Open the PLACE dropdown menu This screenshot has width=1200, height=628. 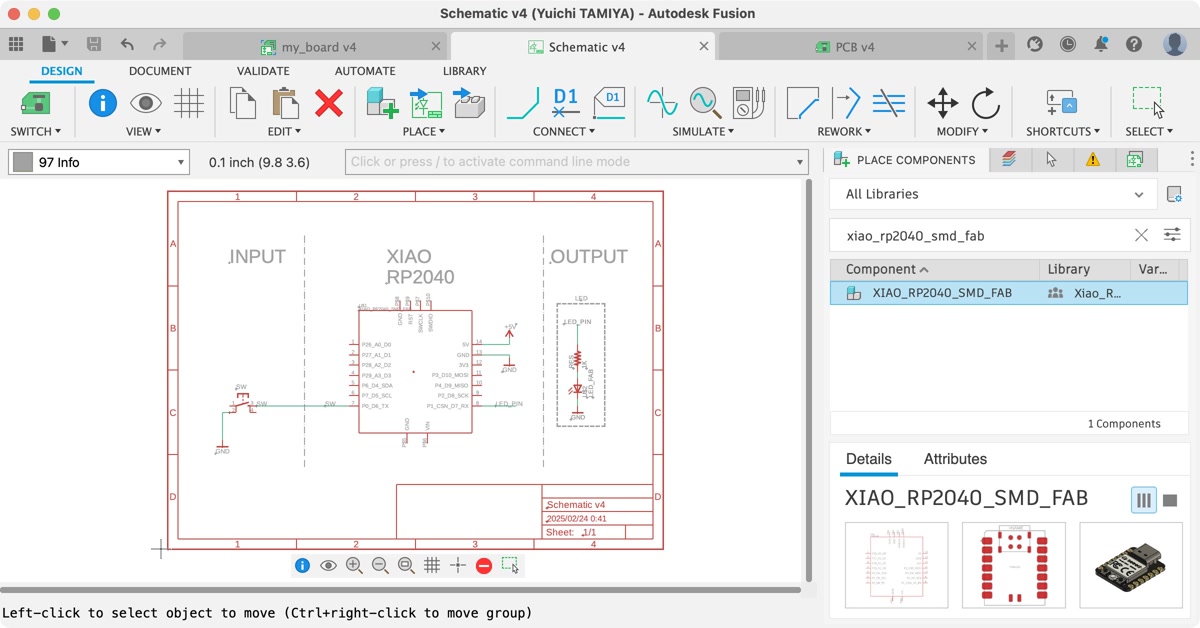click(x=424, y=131)
